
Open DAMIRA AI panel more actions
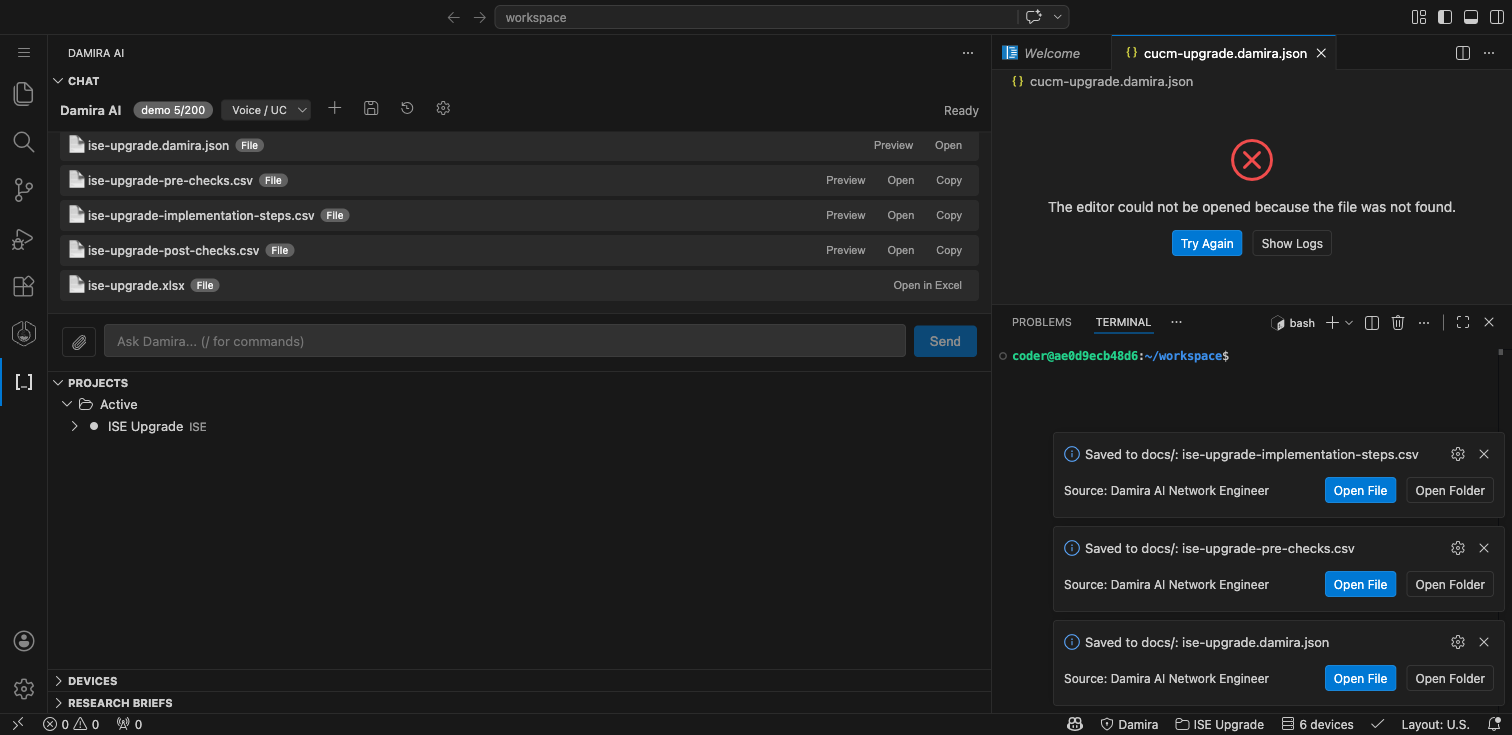(x=967, y=53)
